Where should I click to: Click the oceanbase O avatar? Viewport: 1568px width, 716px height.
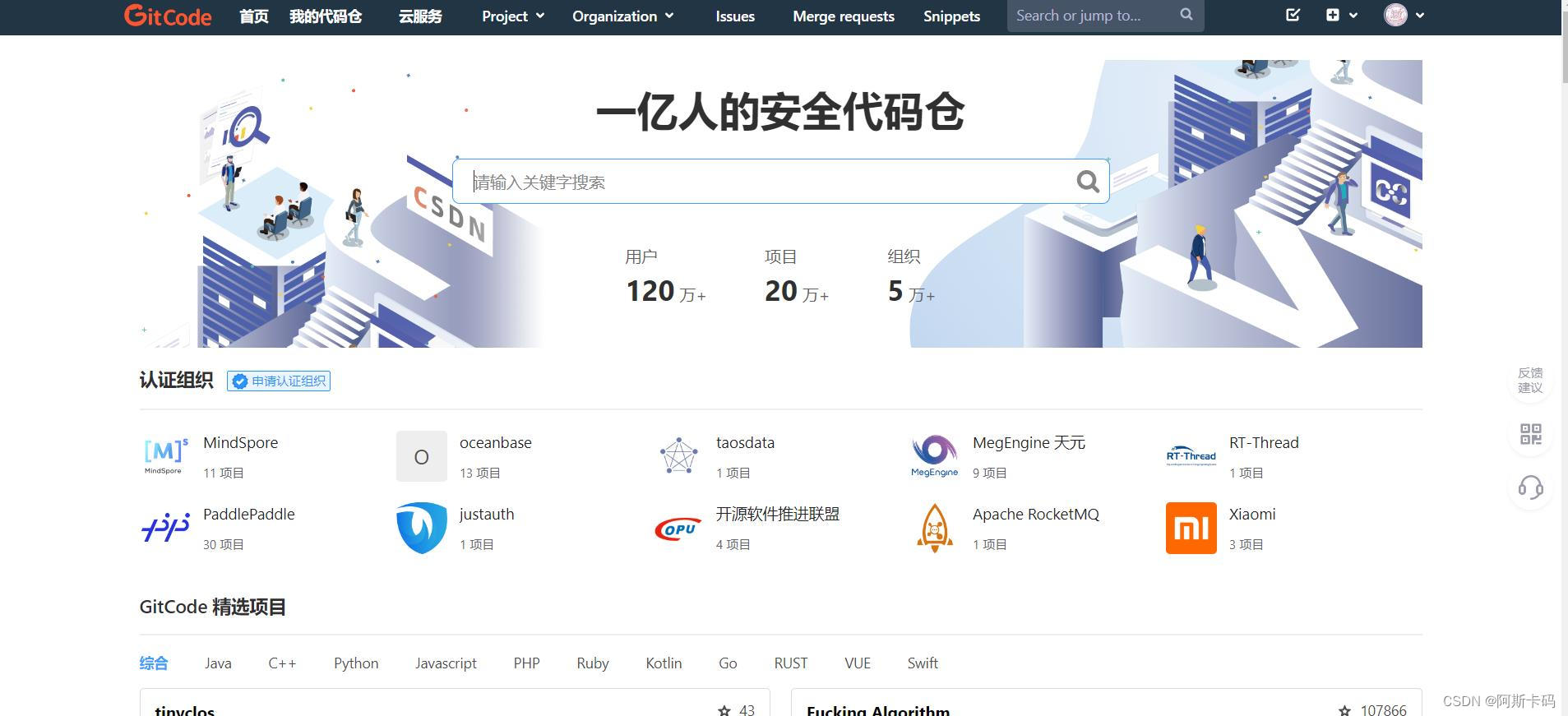tap(421, 456)
